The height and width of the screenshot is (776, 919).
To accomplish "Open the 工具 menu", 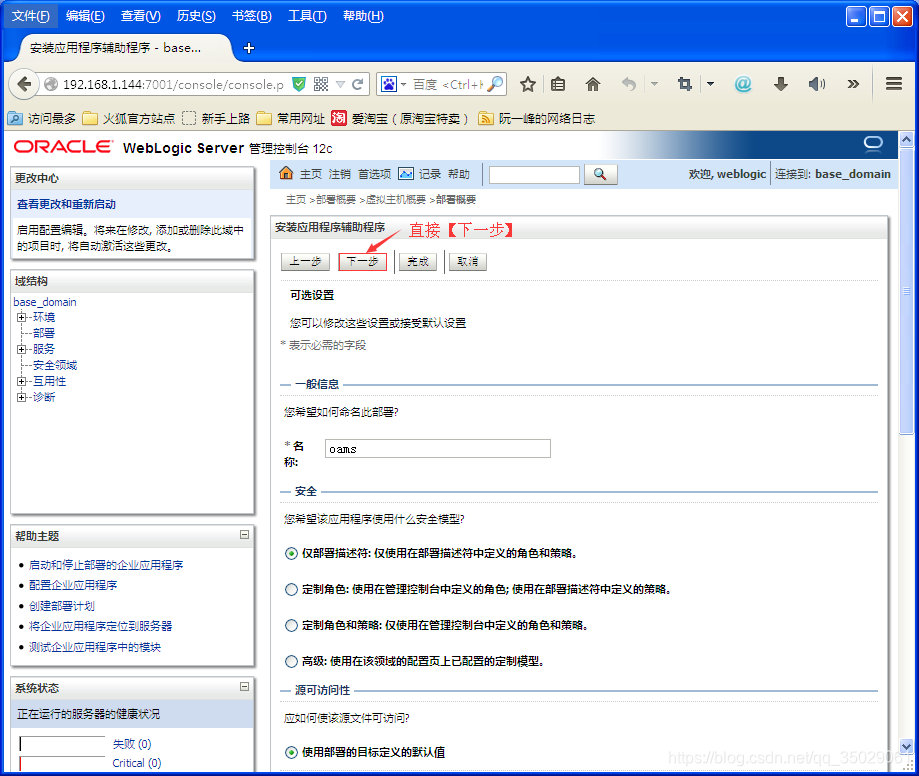I will pyautogui.click(x=307, y=16).
